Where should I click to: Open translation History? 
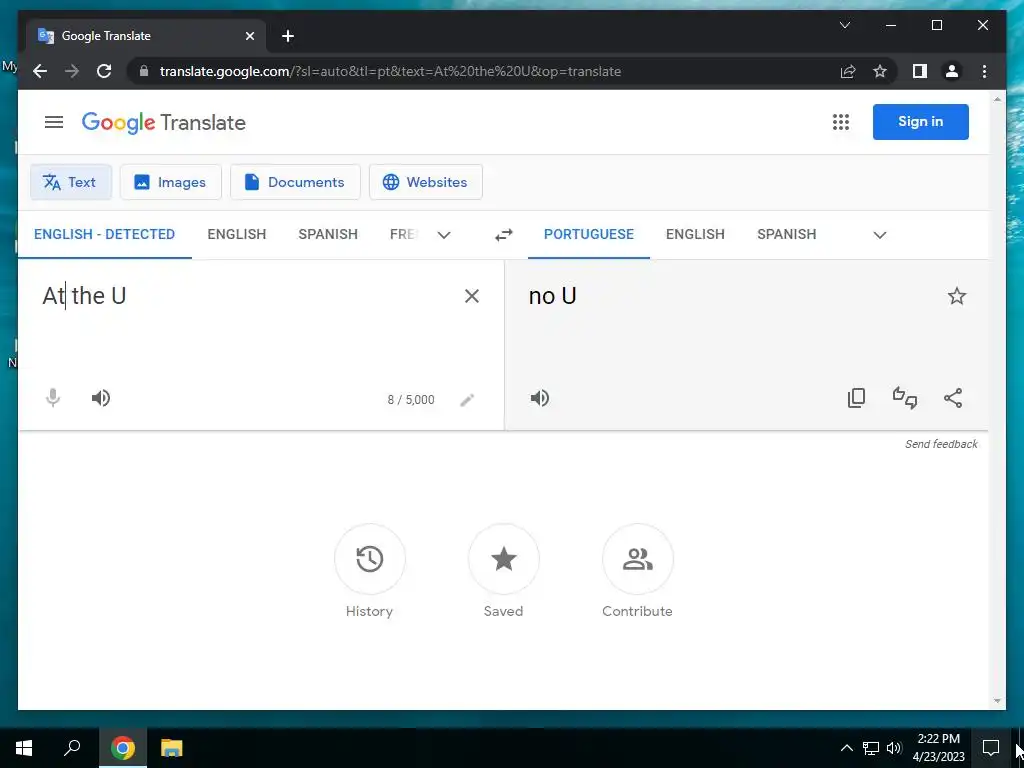[370, 559]
